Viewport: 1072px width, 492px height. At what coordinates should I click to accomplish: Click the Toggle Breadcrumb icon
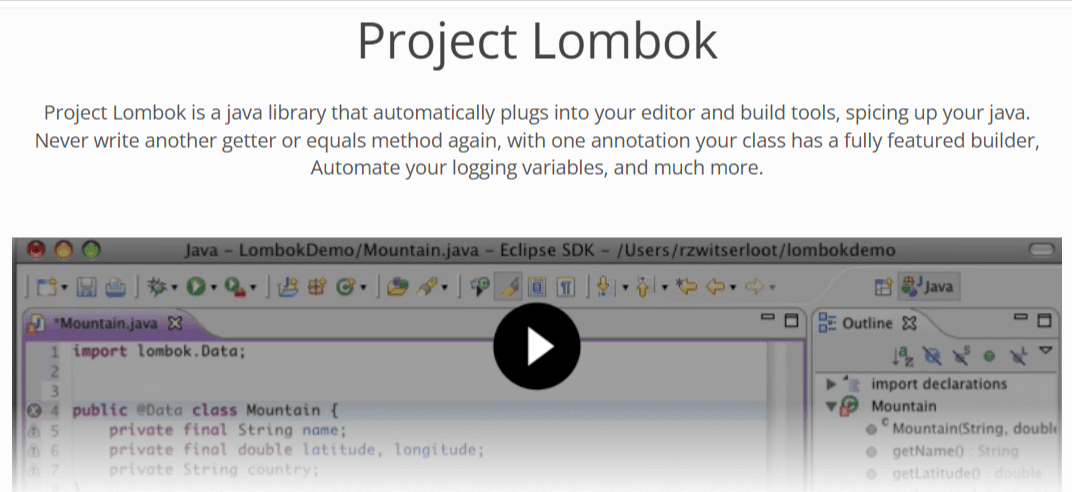(x=480, y=288)
